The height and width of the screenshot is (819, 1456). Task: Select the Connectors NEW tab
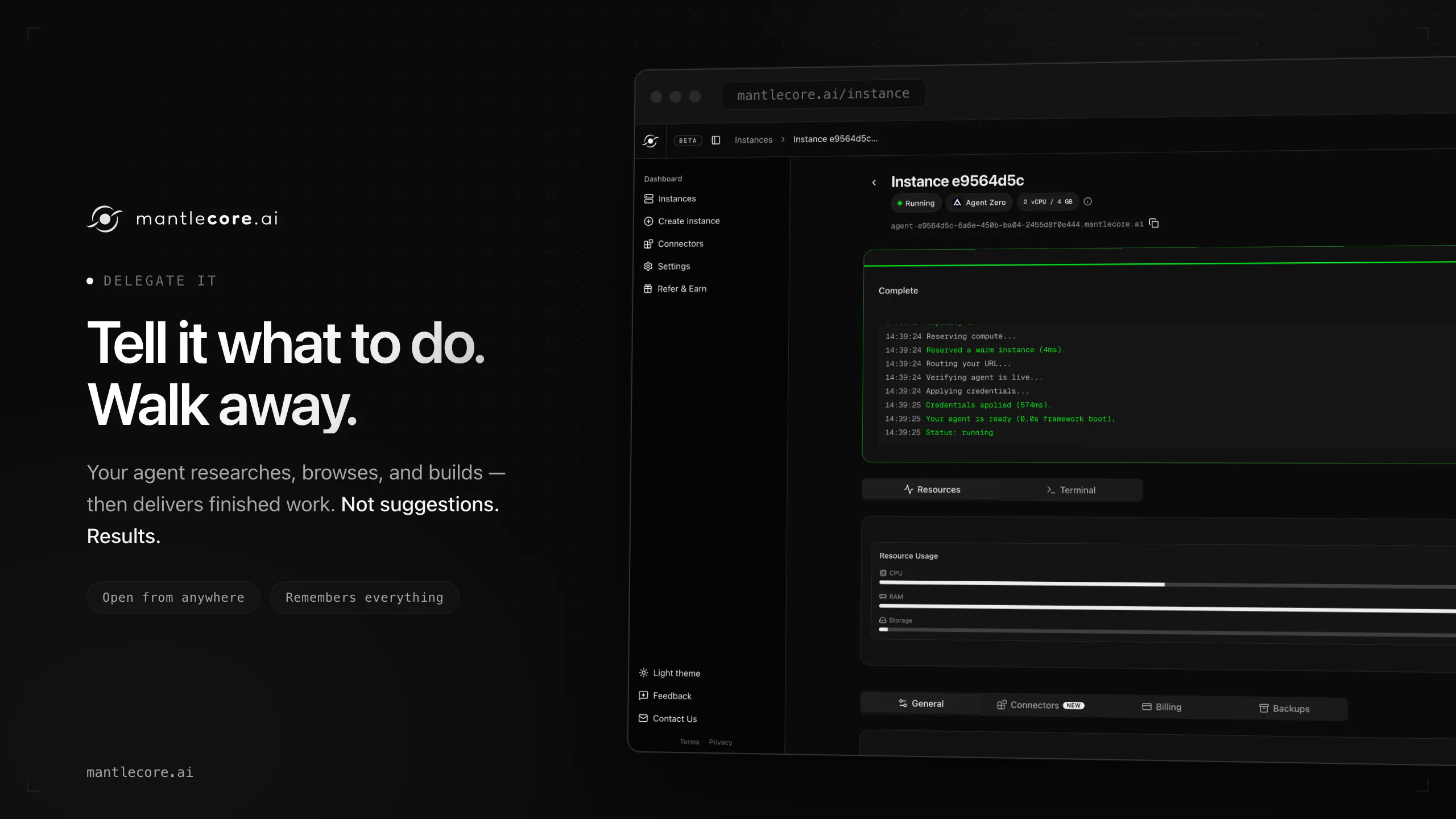(x=1041, y=705)
